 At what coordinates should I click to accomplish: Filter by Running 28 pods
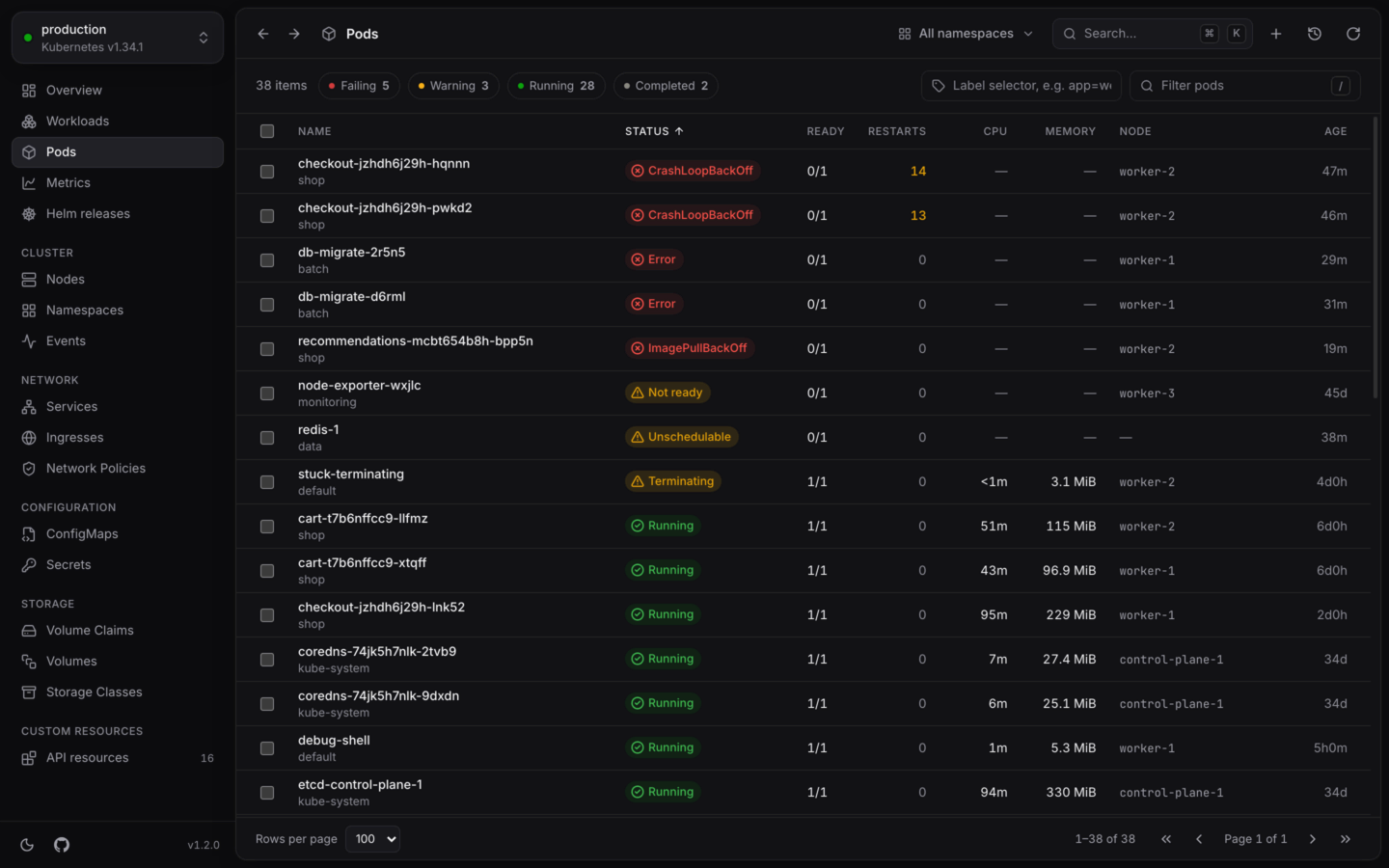coord(557,86)
